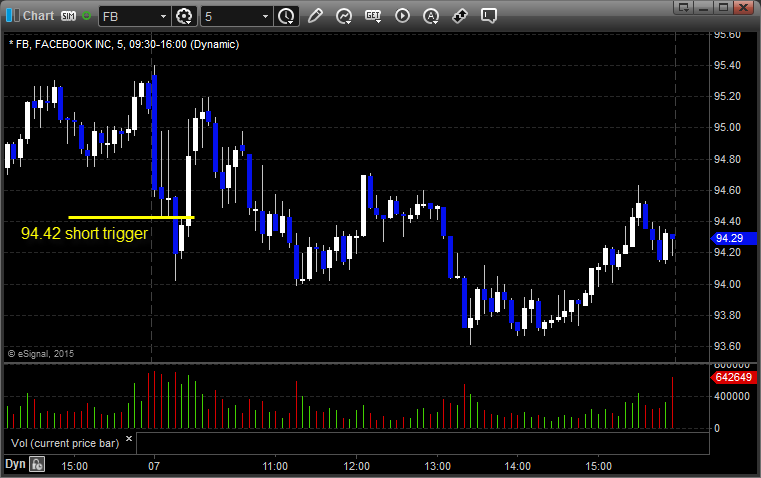Click the trade arrows icon
761x478 pixels.
coord(460,16)
